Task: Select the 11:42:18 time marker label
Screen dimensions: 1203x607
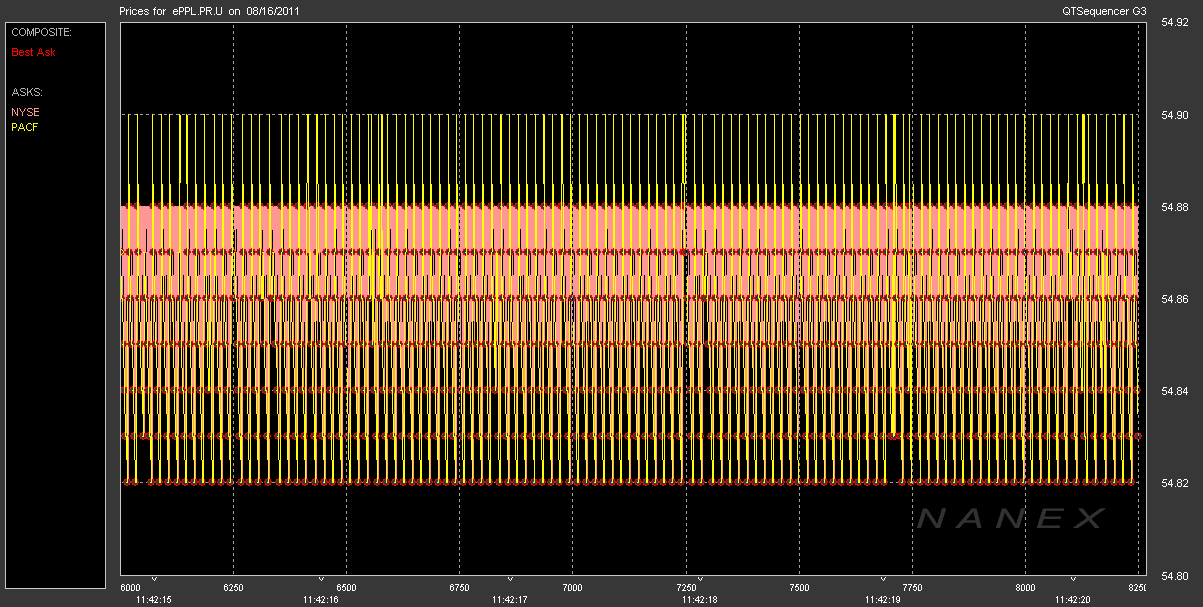Action: coord(698,600)
